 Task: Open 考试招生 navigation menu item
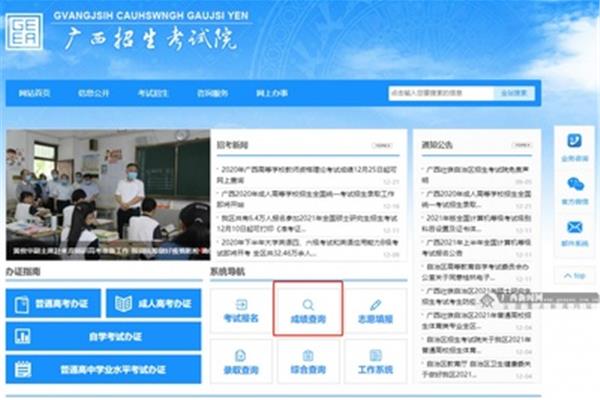pyautogui.click(x=153, y=93)
